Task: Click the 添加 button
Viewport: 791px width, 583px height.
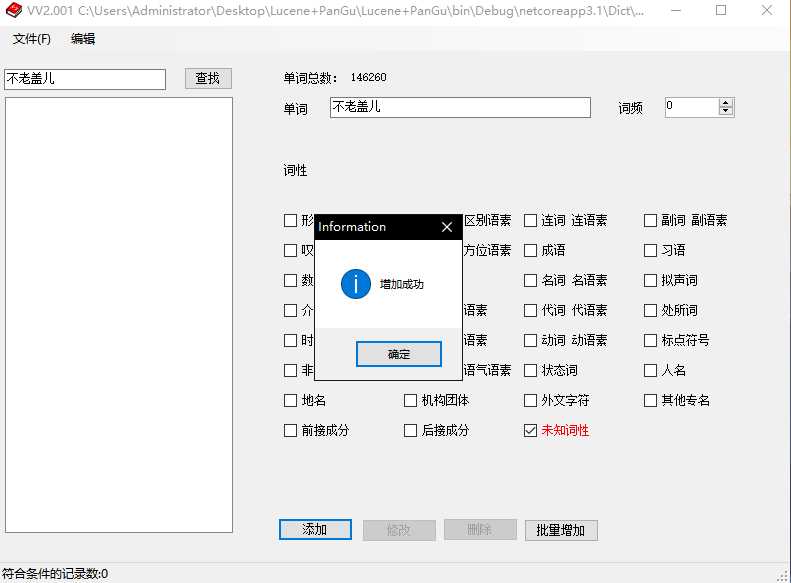Action: tap(315, 530)
